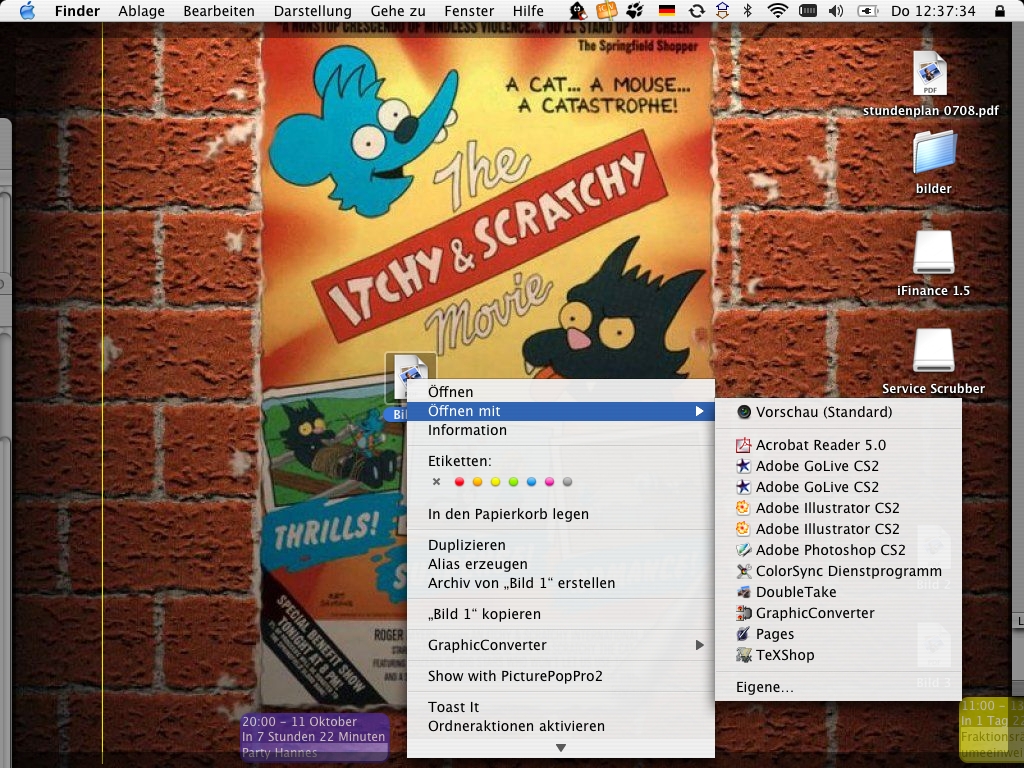Remove the label with the x under Etiketten
The height and width of the screenshot is (768, 1024).
[x=436, y=482]
